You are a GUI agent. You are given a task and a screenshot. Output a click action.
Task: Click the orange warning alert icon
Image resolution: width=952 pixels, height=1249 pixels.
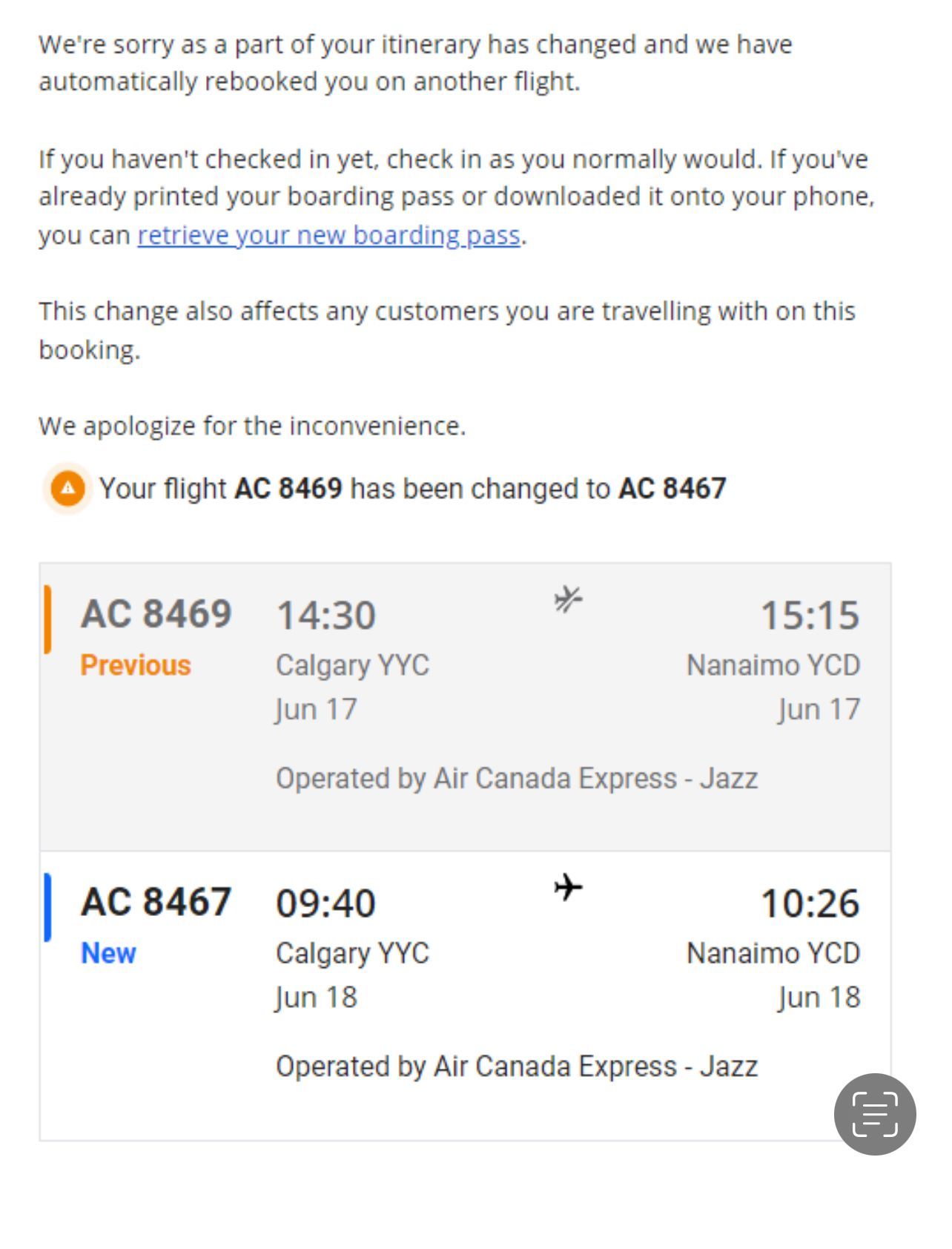click(67, 488)
